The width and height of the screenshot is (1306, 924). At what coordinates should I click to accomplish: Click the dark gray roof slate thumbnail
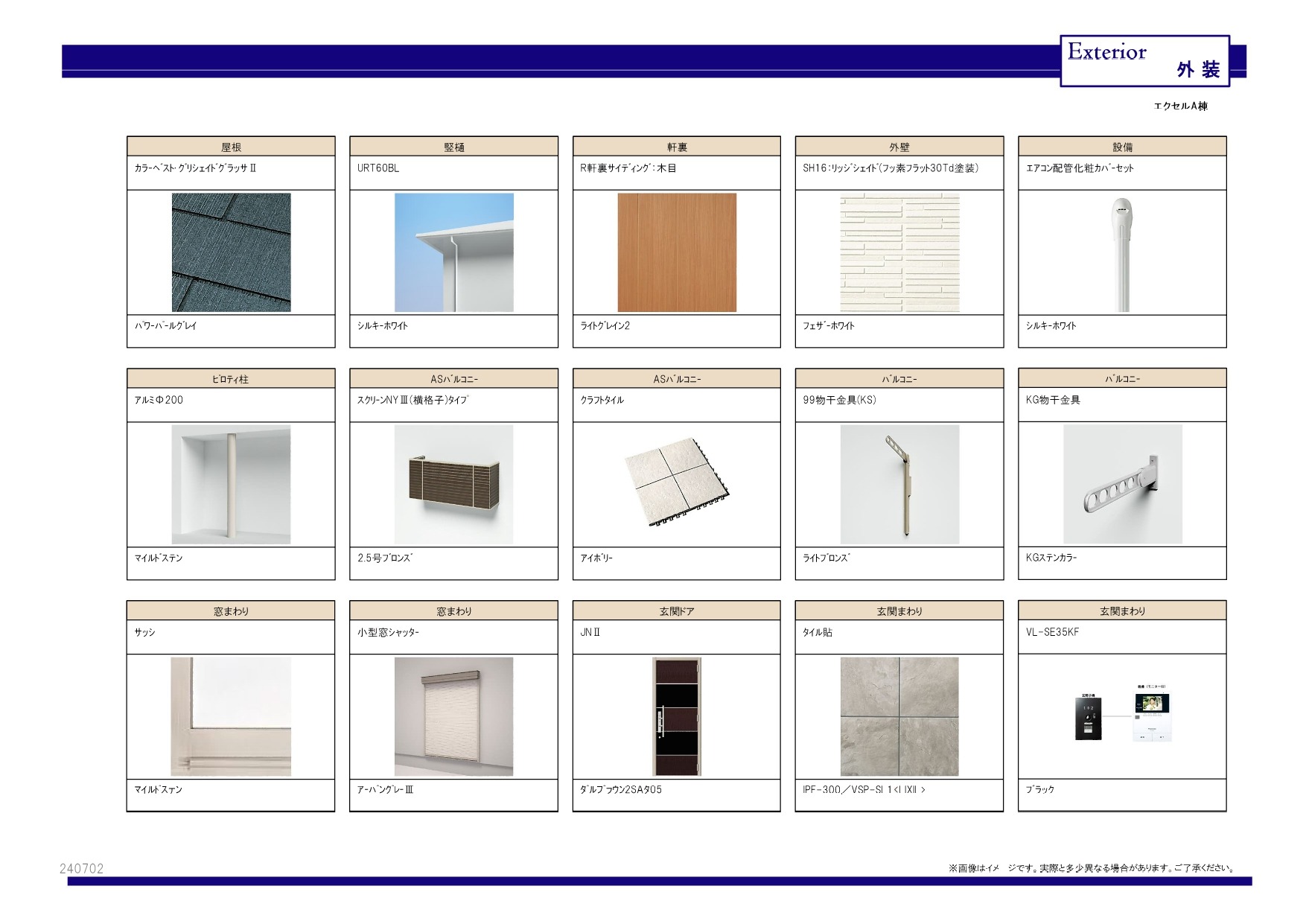231,252
